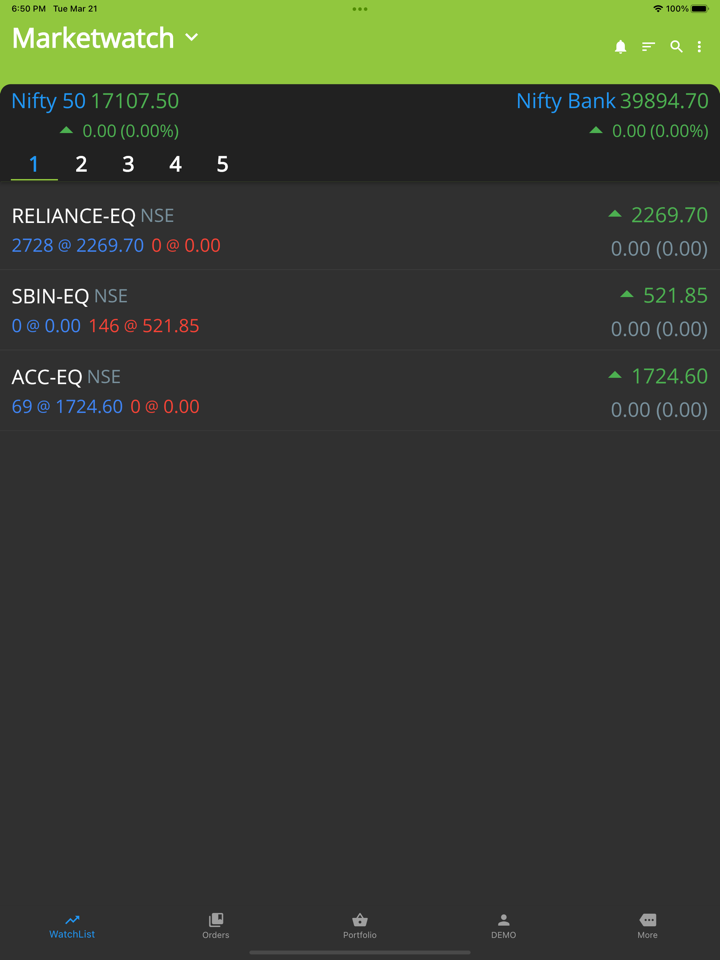Go to Portfolio basket icon
The height and width of the screenshot is (960, 720).
pos(360,920)
